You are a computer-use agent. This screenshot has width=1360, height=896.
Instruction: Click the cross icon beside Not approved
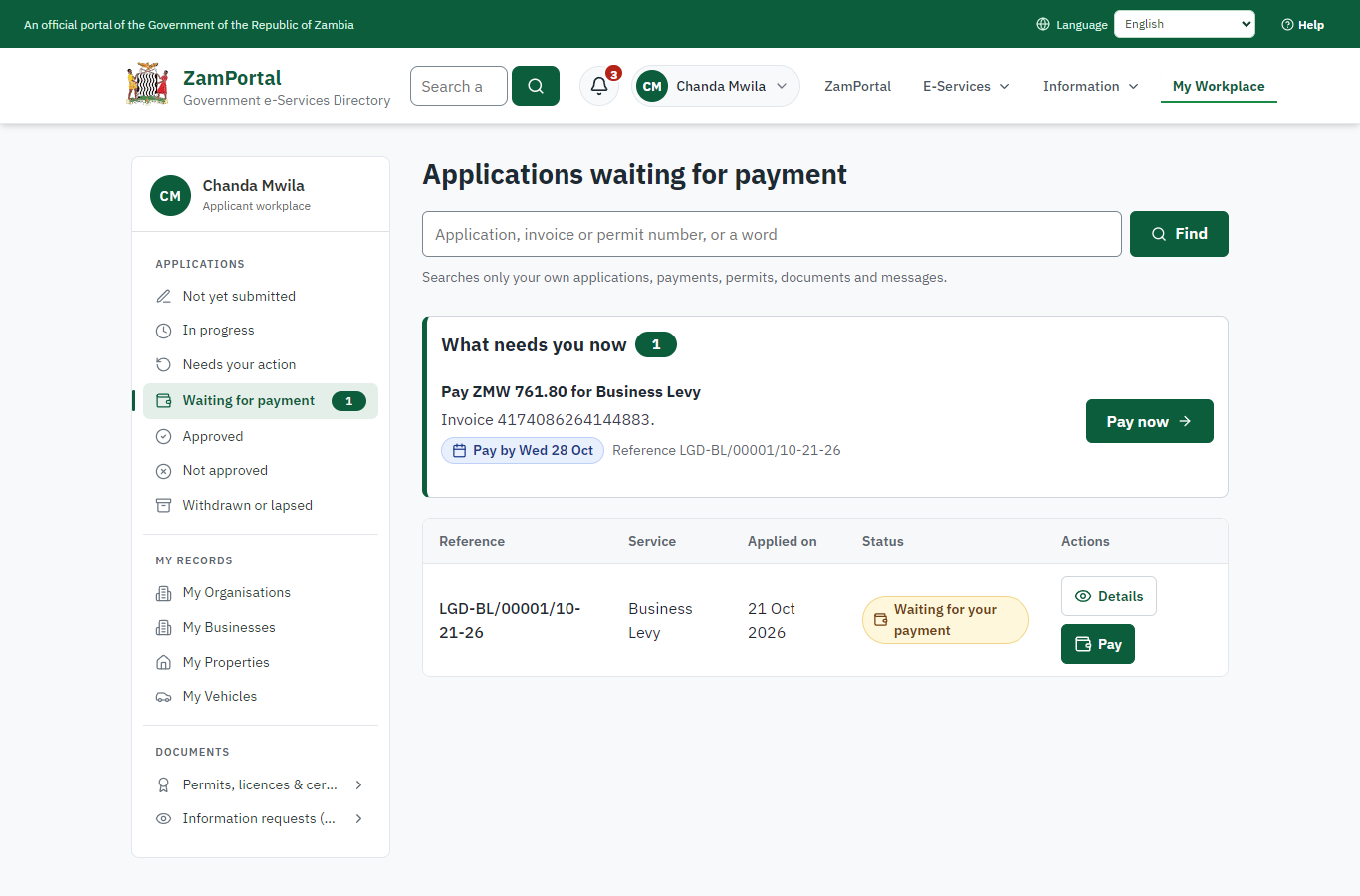(x=164, y=471)
